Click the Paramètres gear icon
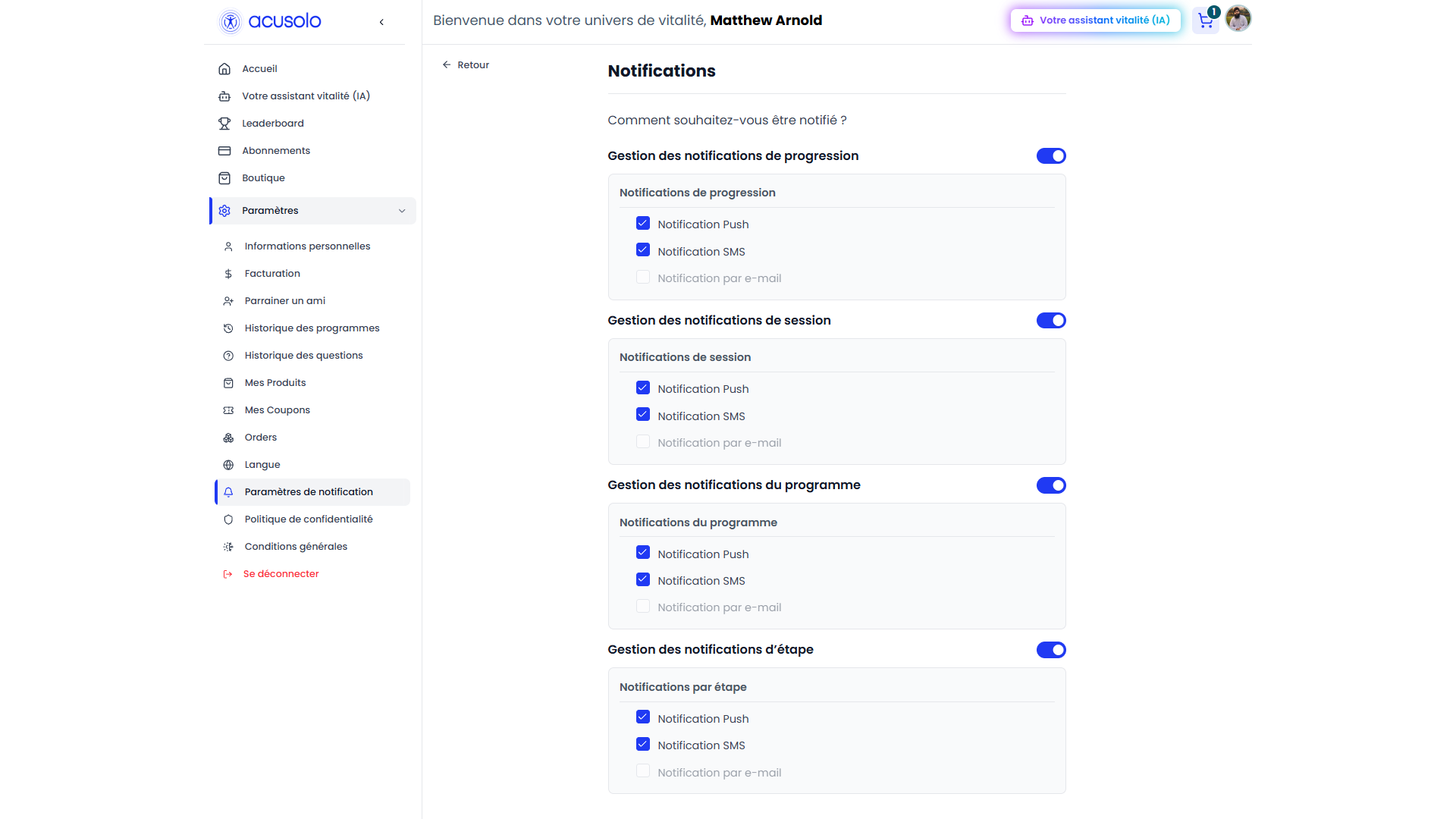The image size is (1456, 819). pyautogui.click(x=224, y=211)
